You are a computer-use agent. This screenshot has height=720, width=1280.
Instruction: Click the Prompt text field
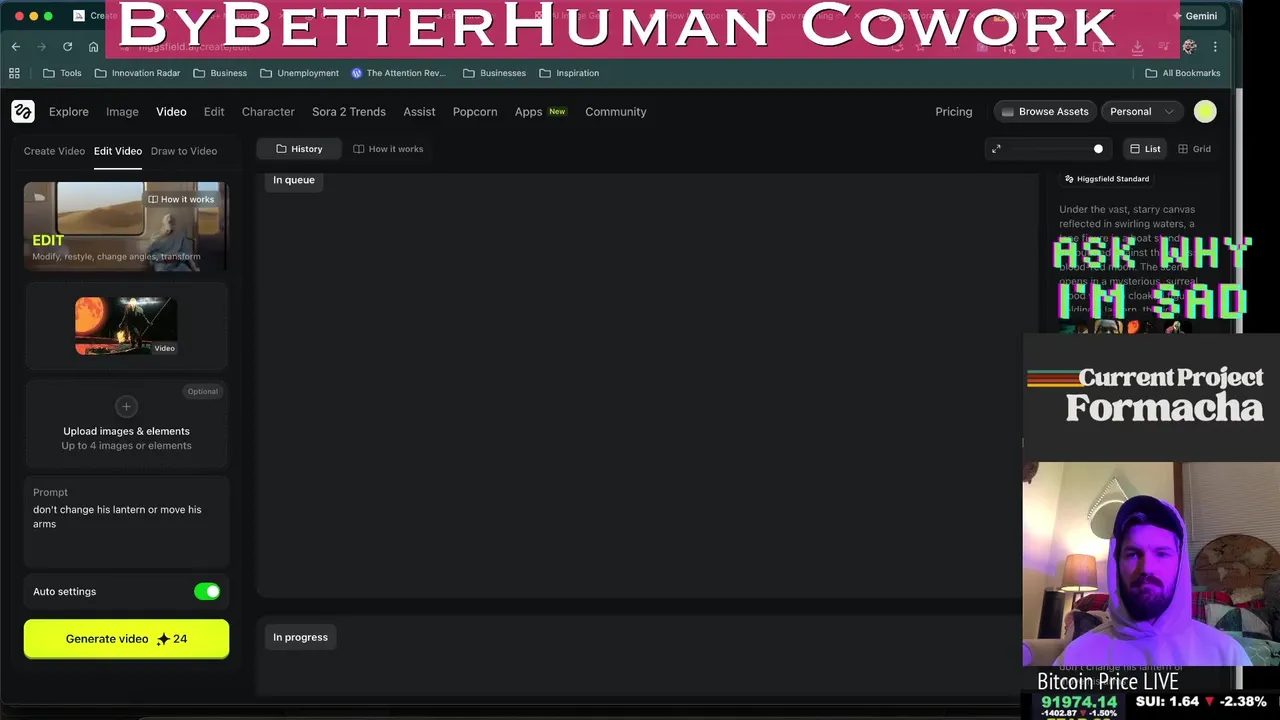tap(126, 521)
